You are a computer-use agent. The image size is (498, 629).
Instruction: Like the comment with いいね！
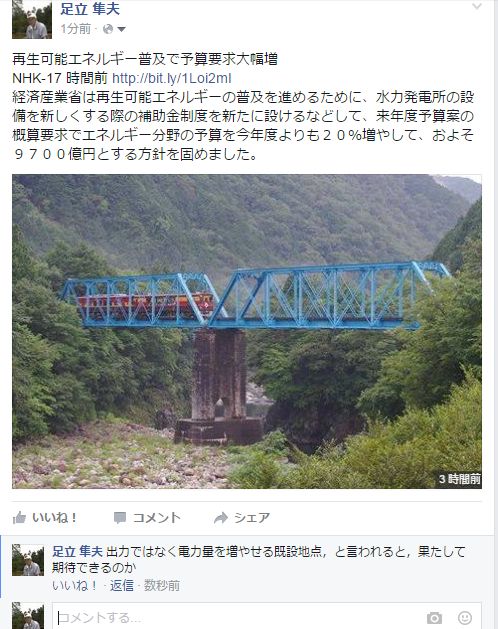coord(75,586)
